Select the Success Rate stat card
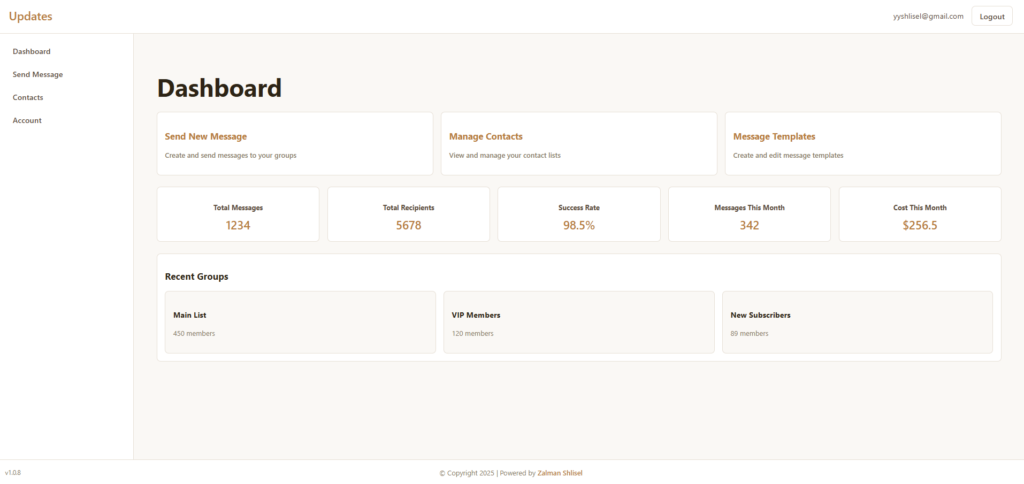 (x=579, y=215)
